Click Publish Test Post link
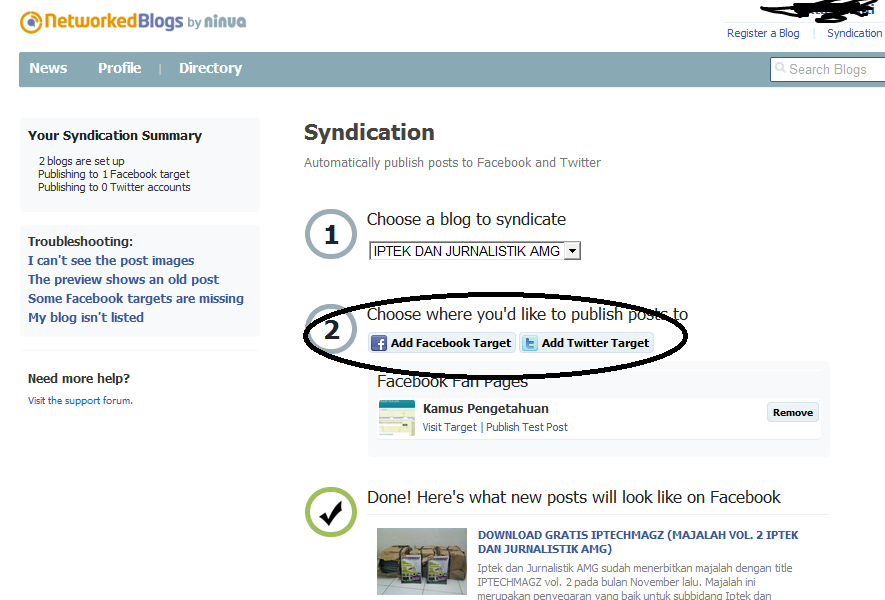The width and height of the screenshot is (885, 600). [x=527, y=427]
